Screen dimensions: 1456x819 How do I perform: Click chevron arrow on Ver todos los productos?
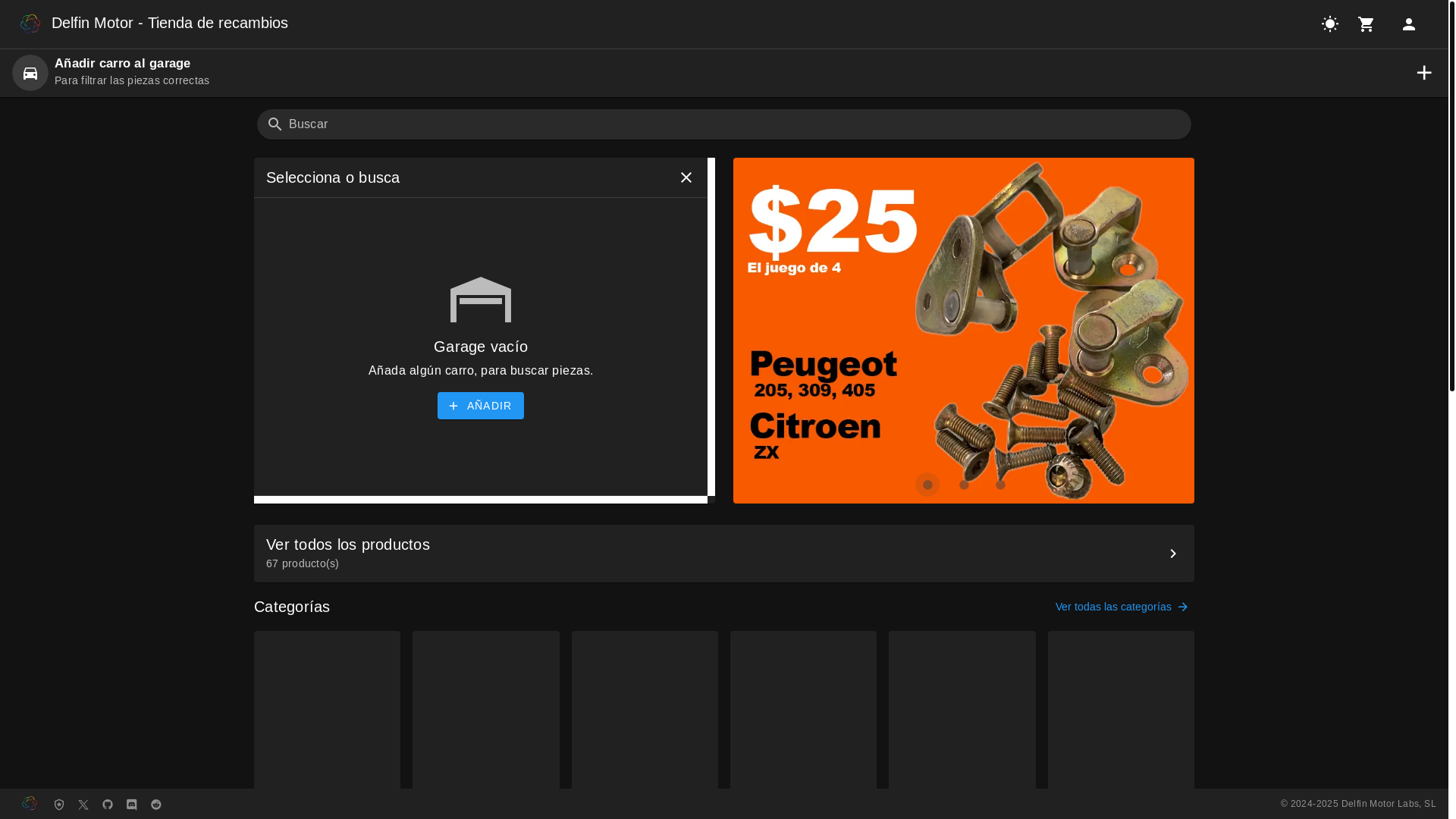pos(1173,554)
